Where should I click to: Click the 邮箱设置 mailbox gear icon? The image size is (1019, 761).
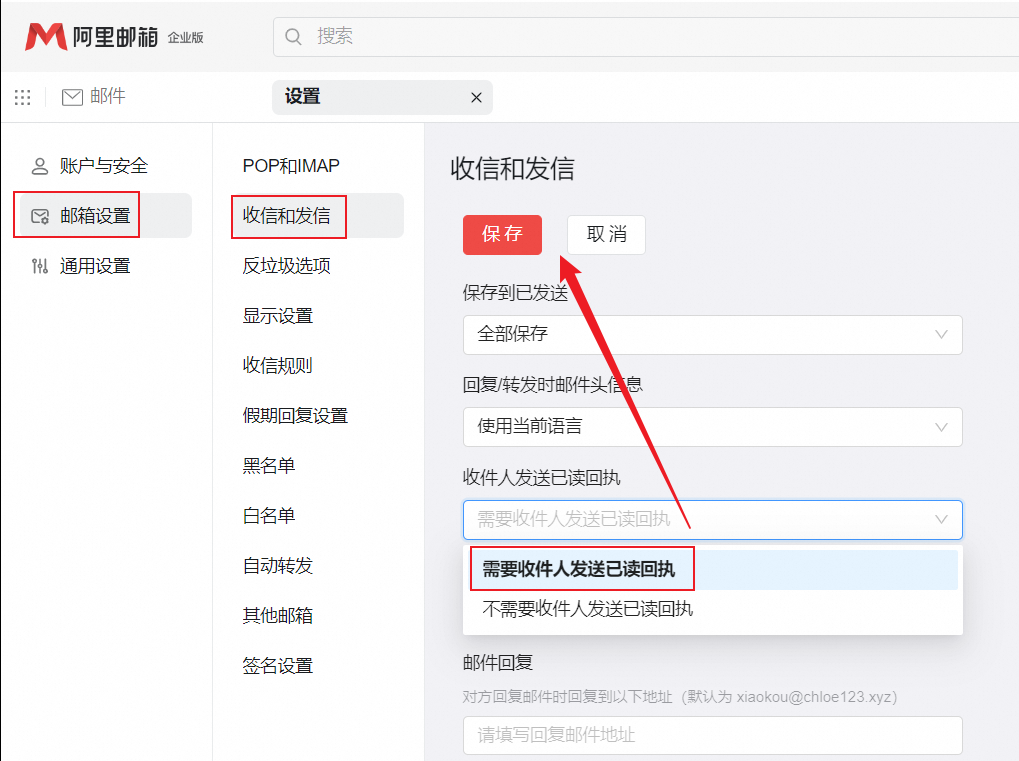click(x=40, y=216)
